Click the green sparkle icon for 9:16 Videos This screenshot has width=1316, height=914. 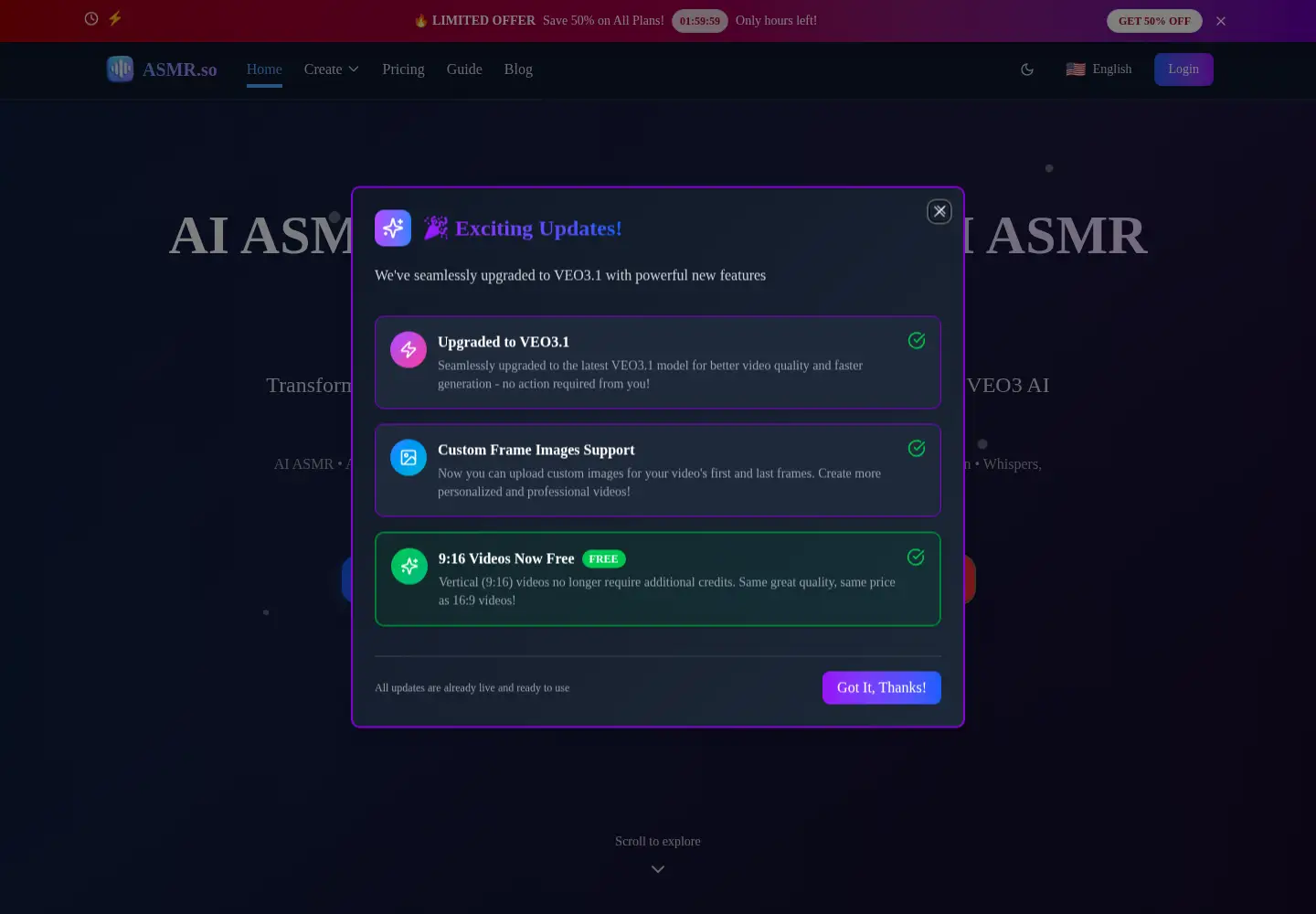[x=409, y=566]
